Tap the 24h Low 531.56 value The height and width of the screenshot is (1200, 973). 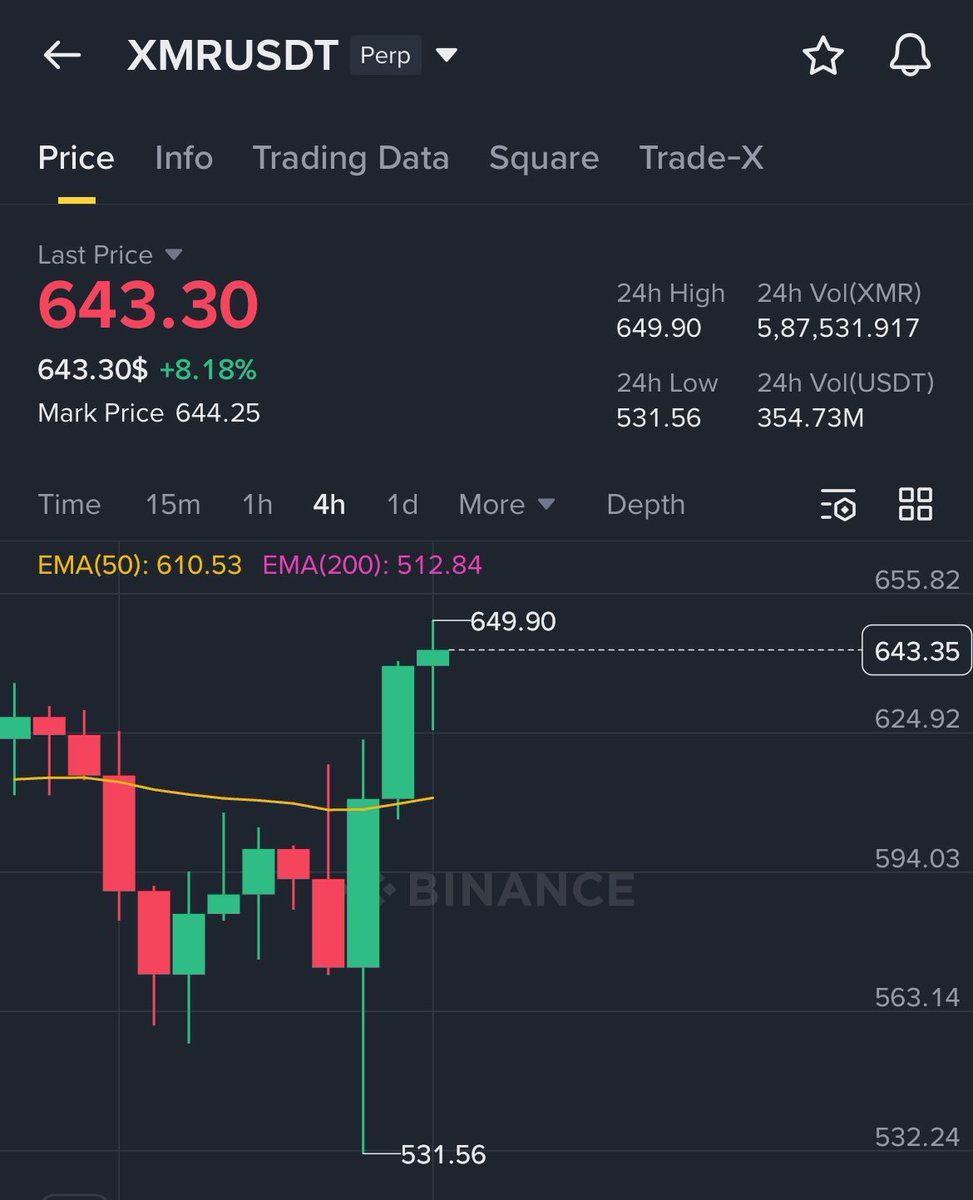(659, 417)
